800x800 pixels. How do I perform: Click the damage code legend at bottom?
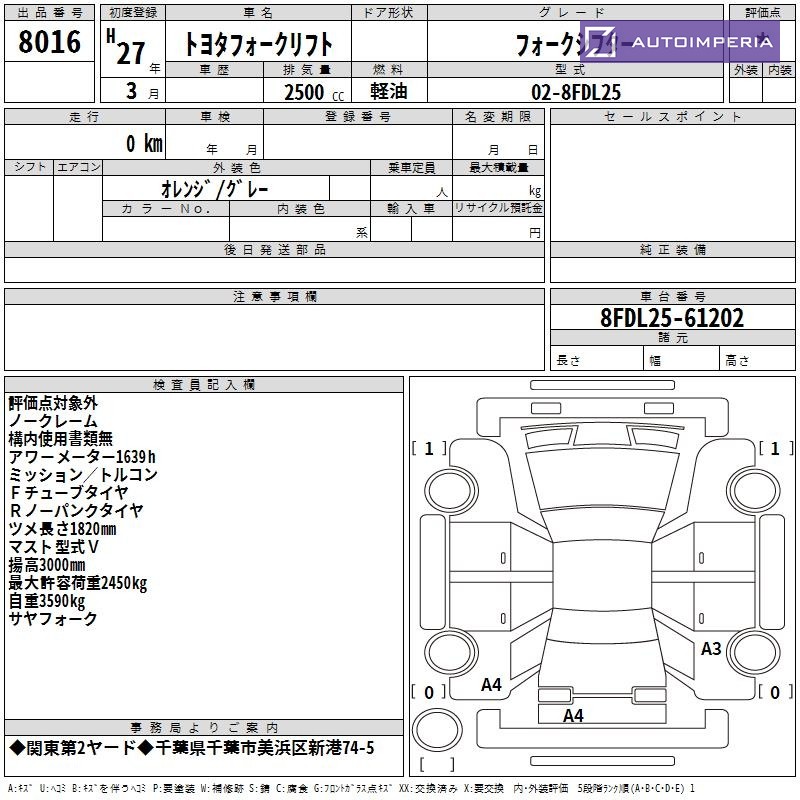tap(351, 788)
